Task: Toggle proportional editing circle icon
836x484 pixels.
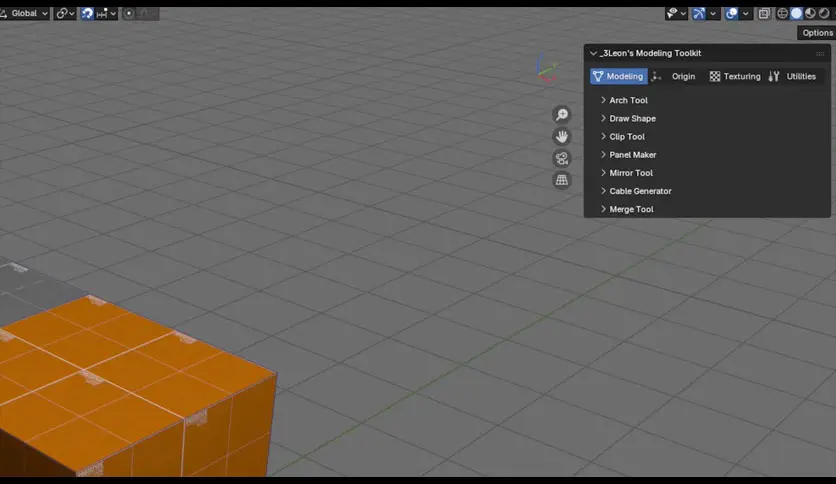Action: (128, 13)
